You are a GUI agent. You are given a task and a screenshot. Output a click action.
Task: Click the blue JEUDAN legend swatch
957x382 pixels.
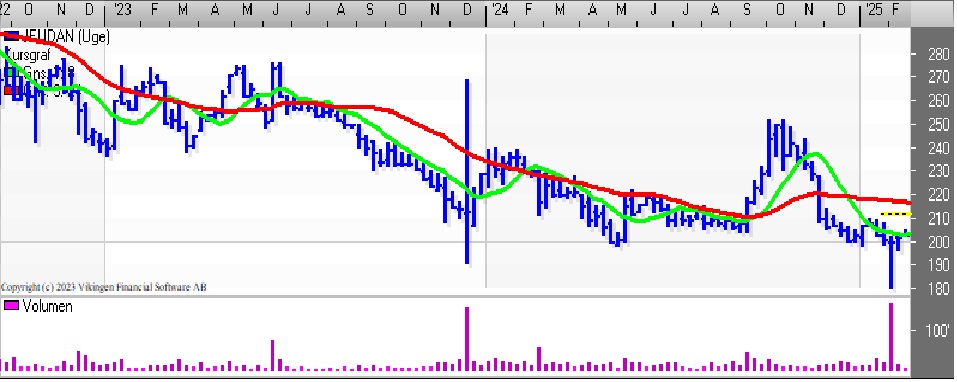click(12, 37)
